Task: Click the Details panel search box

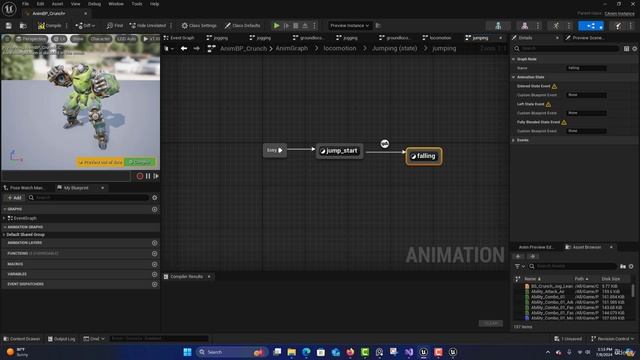Action: [567, 49]
